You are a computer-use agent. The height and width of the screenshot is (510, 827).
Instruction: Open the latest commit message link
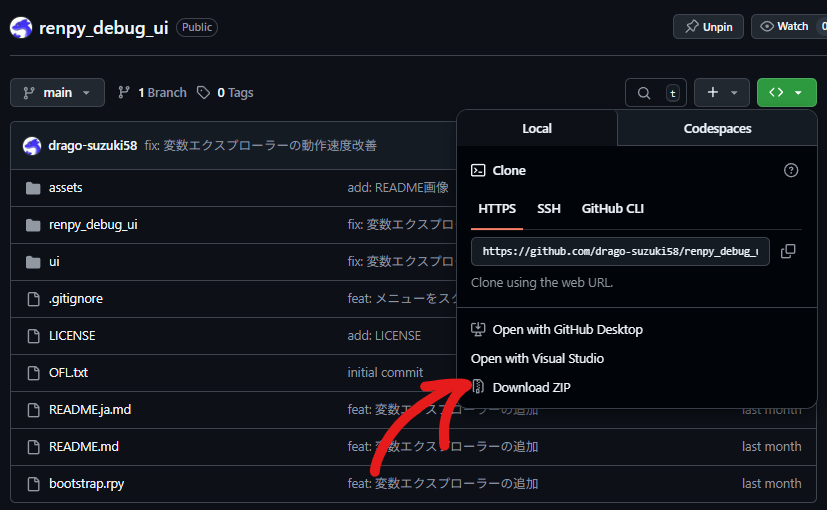coord(261,146)
